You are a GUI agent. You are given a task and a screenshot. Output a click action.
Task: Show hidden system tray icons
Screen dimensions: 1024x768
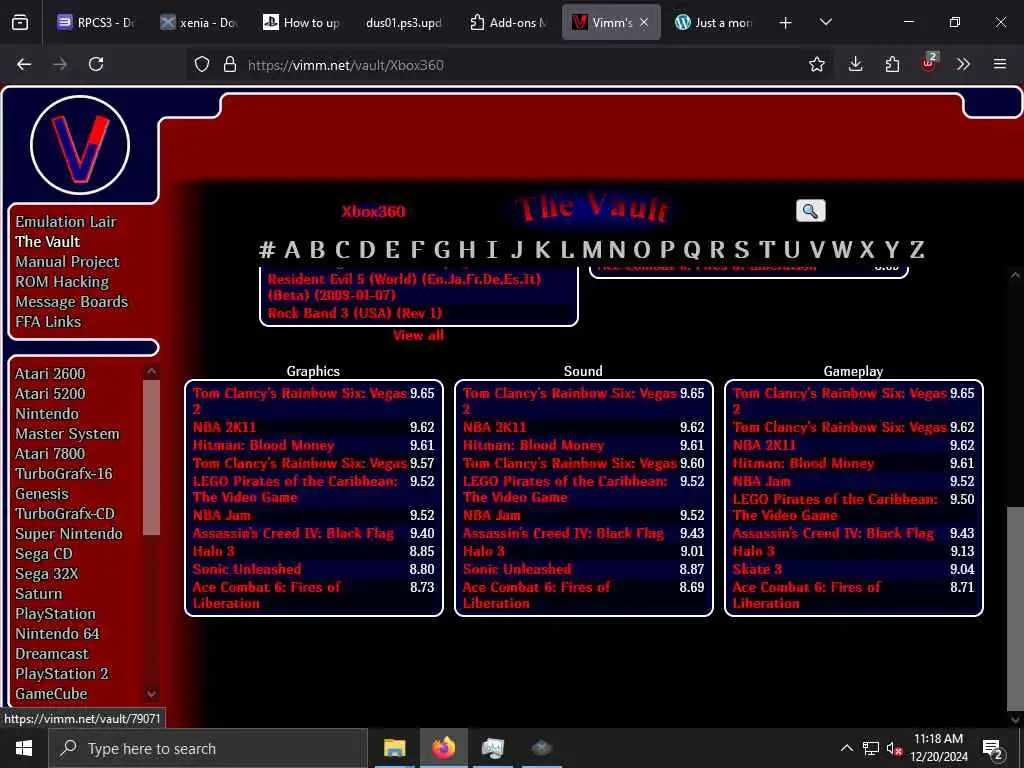click(846, 748)
